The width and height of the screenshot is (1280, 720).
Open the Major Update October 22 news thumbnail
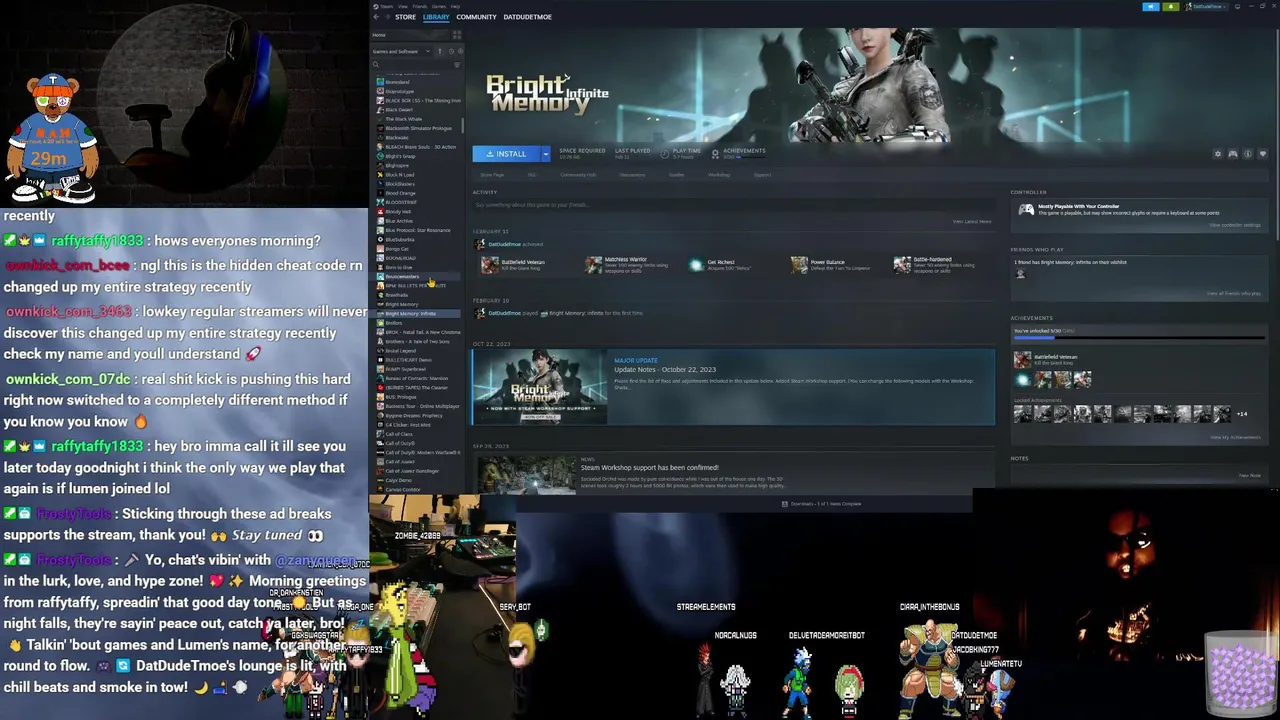(539, 387)
